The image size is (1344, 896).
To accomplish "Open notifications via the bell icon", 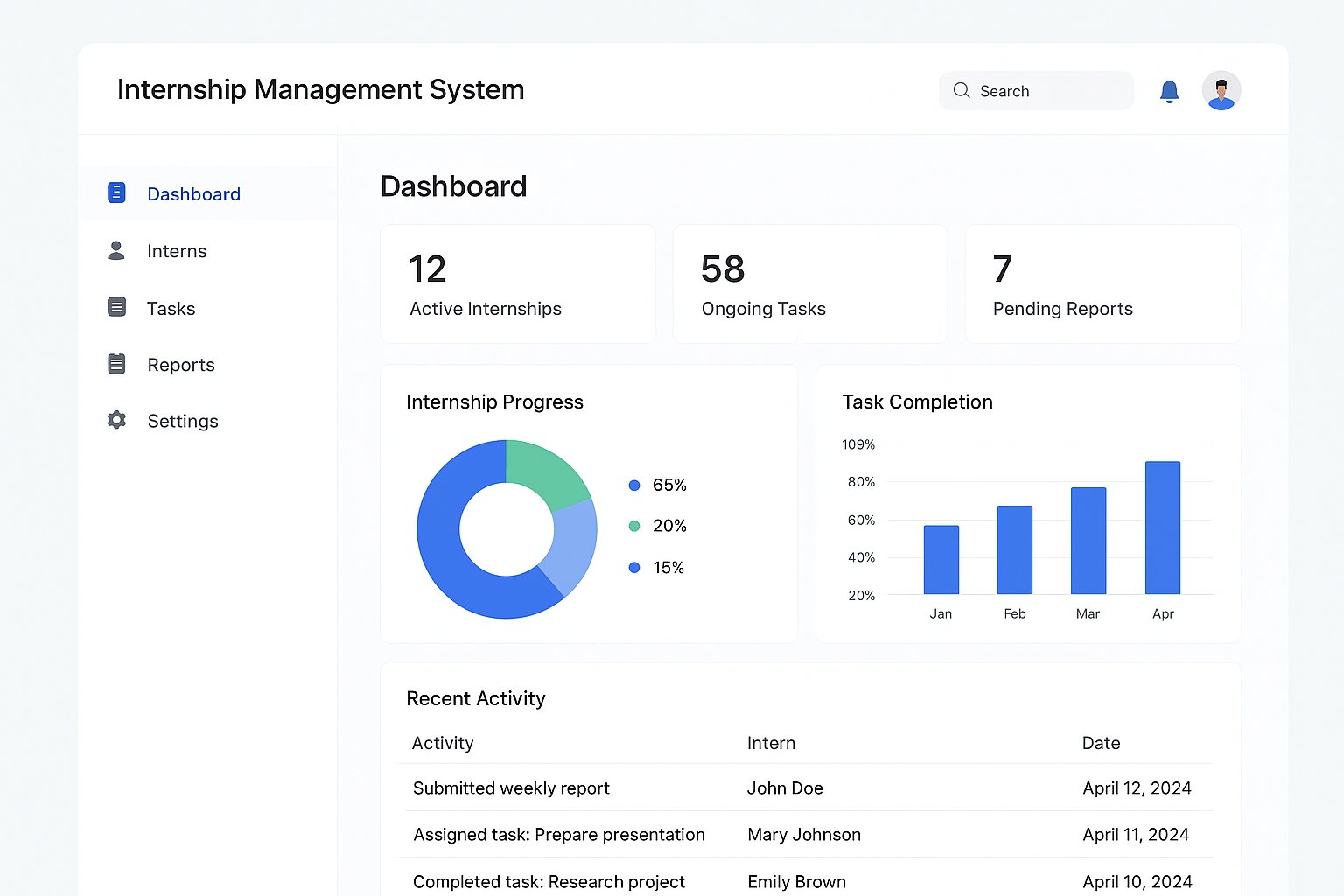I will click(x=1169, y=90).
